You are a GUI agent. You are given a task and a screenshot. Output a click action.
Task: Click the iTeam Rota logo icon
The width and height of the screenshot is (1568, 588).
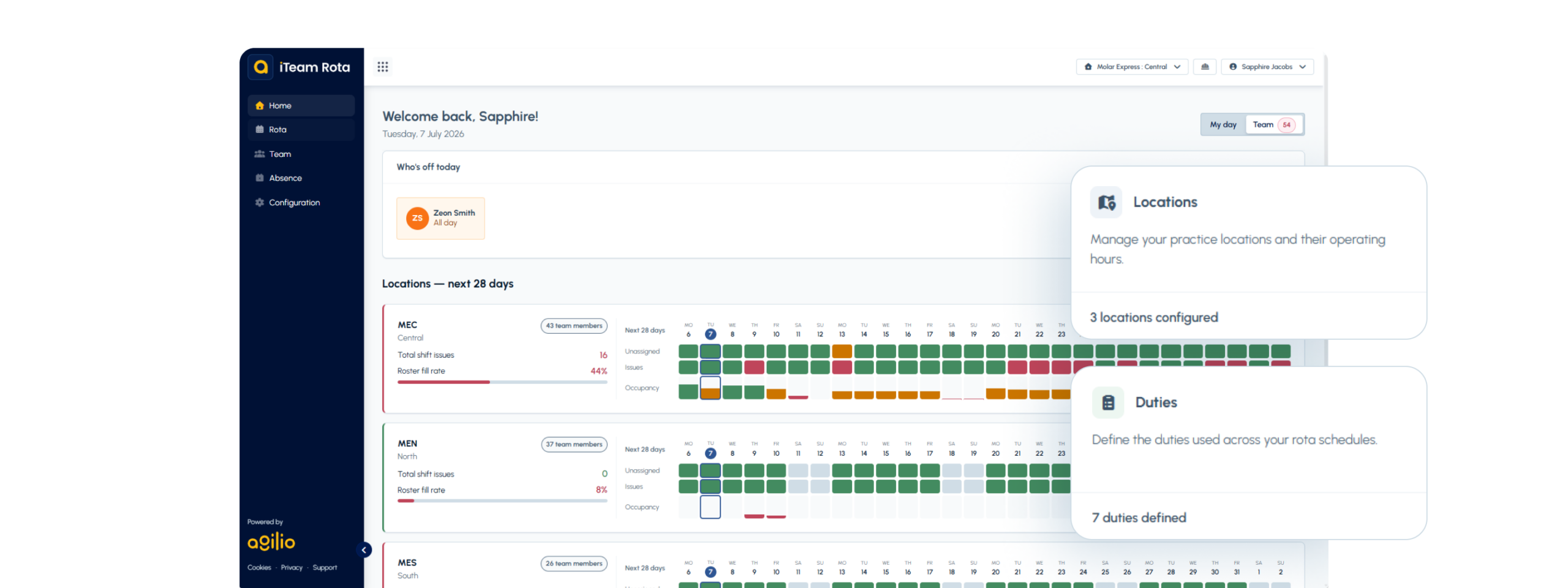point(261,67)
